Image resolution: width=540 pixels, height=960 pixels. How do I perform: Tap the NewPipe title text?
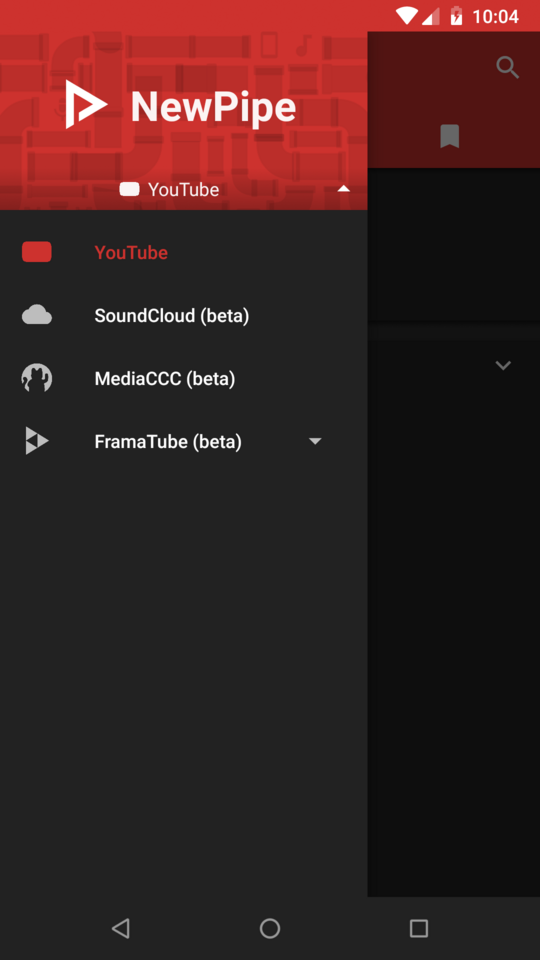point(214,108)
